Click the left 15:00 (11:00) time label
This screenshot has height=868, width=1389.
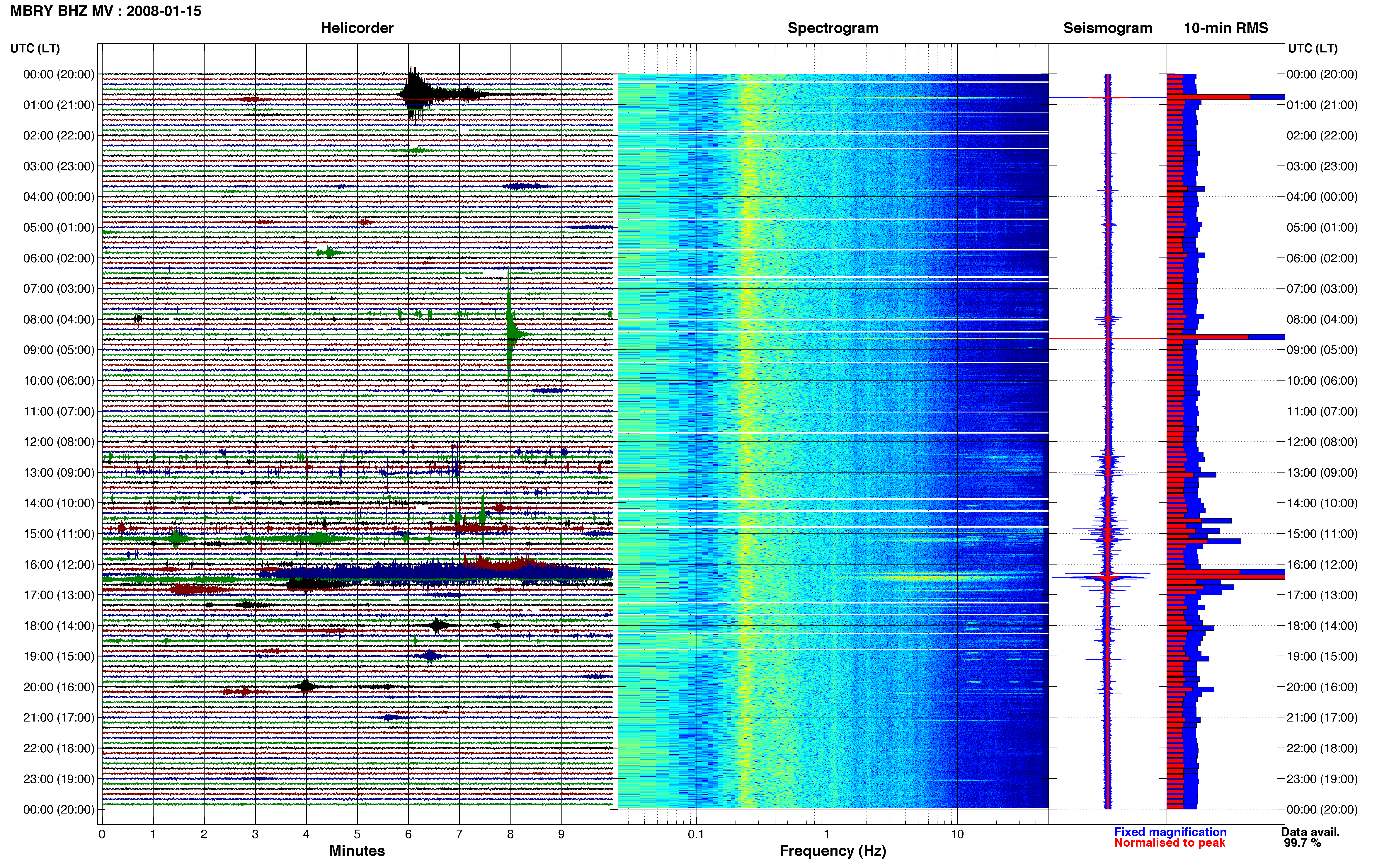[59, 534]
